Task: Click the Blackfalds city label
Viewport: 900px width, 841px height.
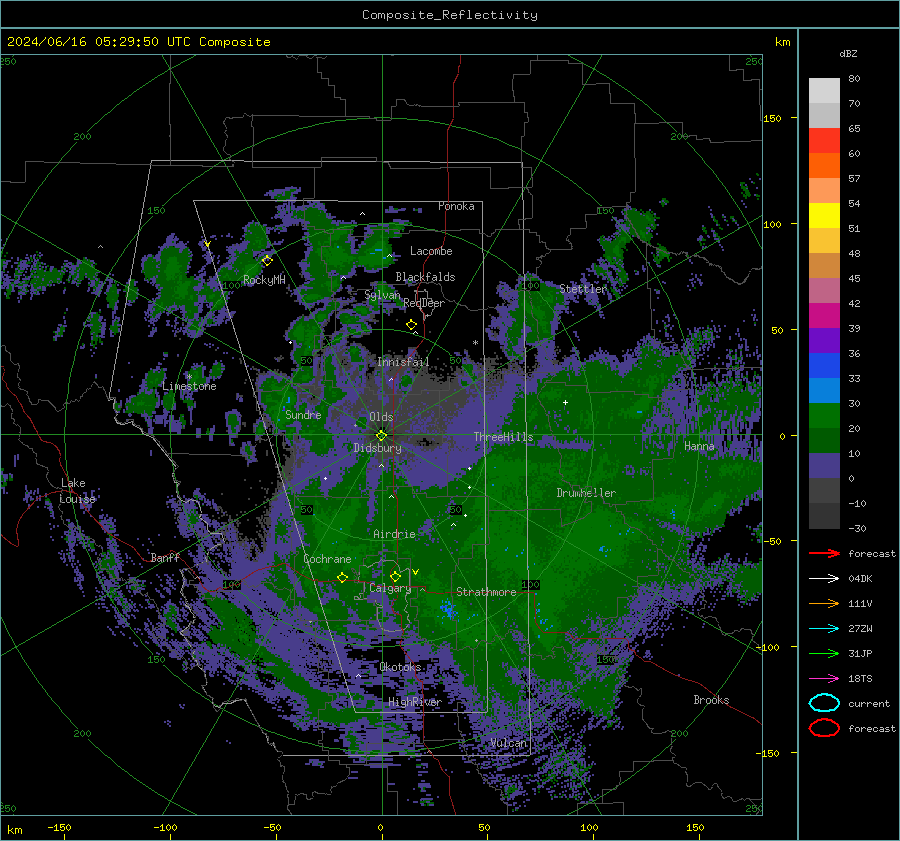Action: point(425,277)
